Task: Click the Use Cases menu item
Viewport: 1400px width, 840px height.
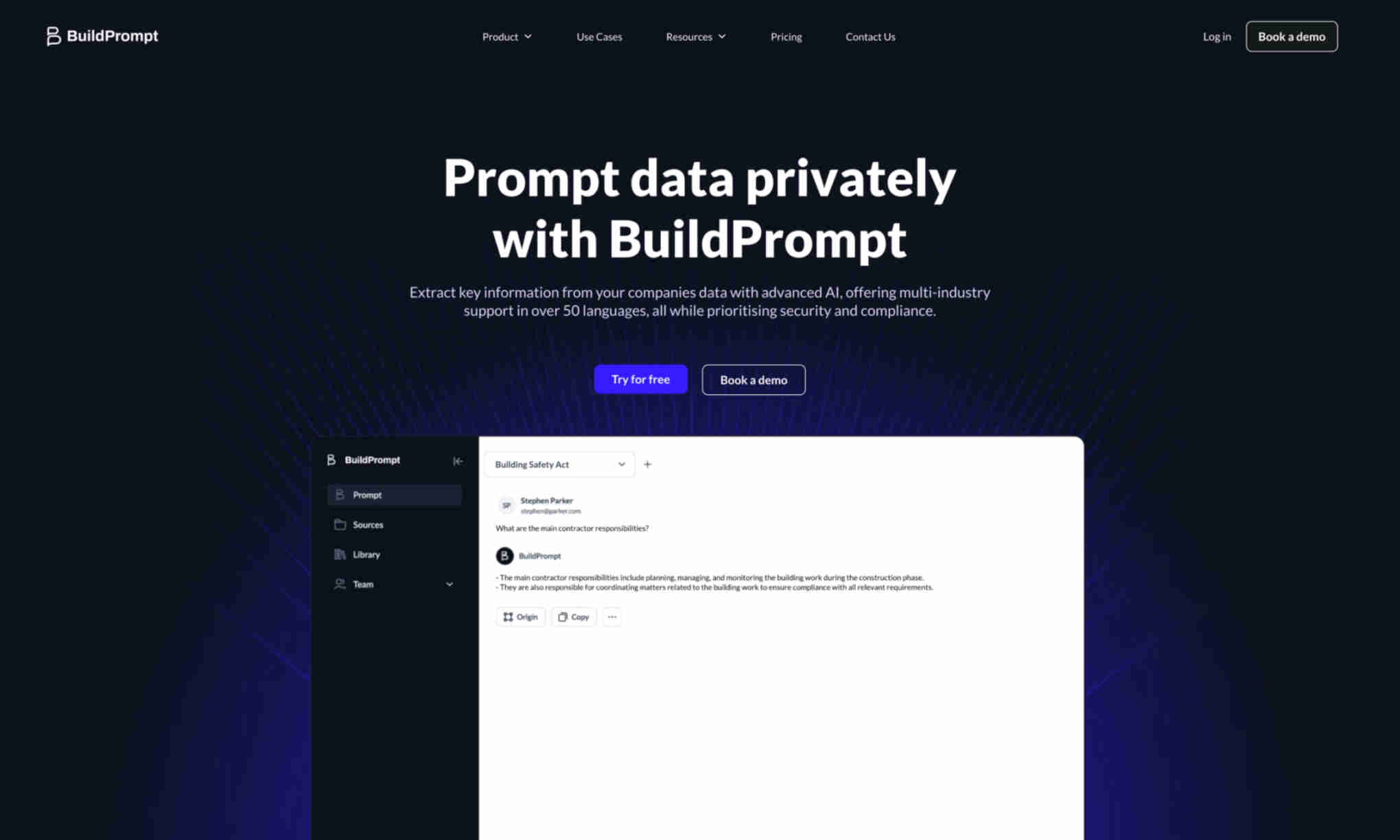Action: coord(599,36)
